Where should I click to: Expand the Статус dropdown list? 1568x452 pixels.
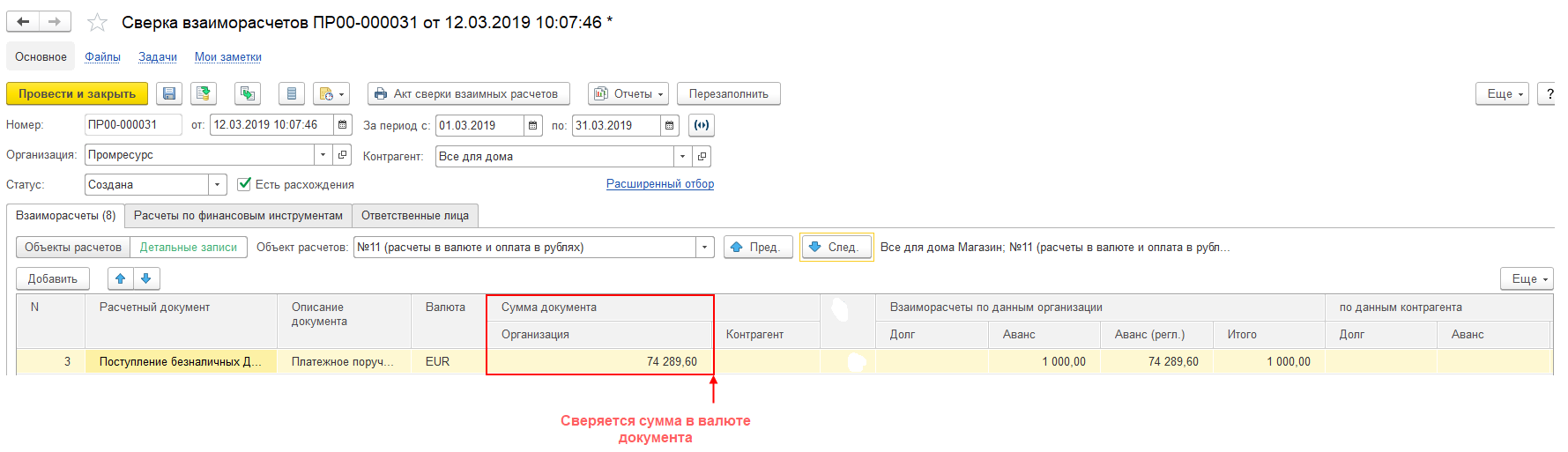[218, 185]
